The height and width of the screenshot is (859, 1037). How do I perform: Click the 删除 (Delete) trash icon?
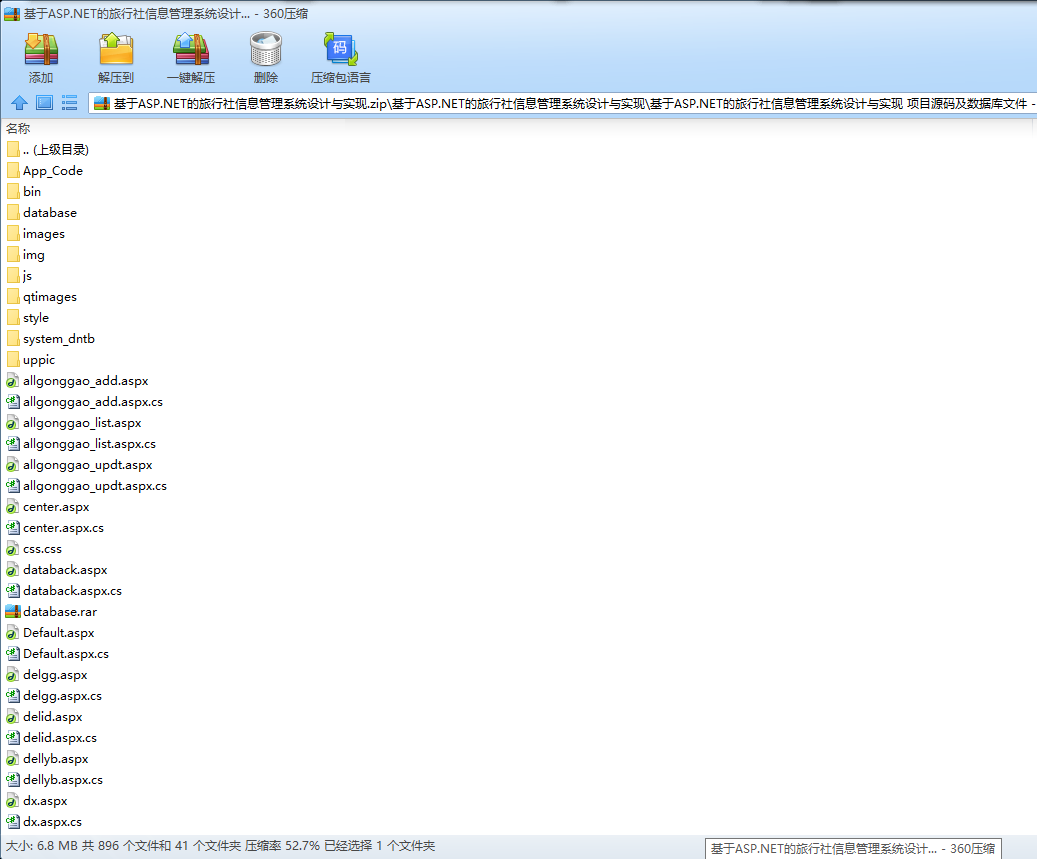[266, 50]
